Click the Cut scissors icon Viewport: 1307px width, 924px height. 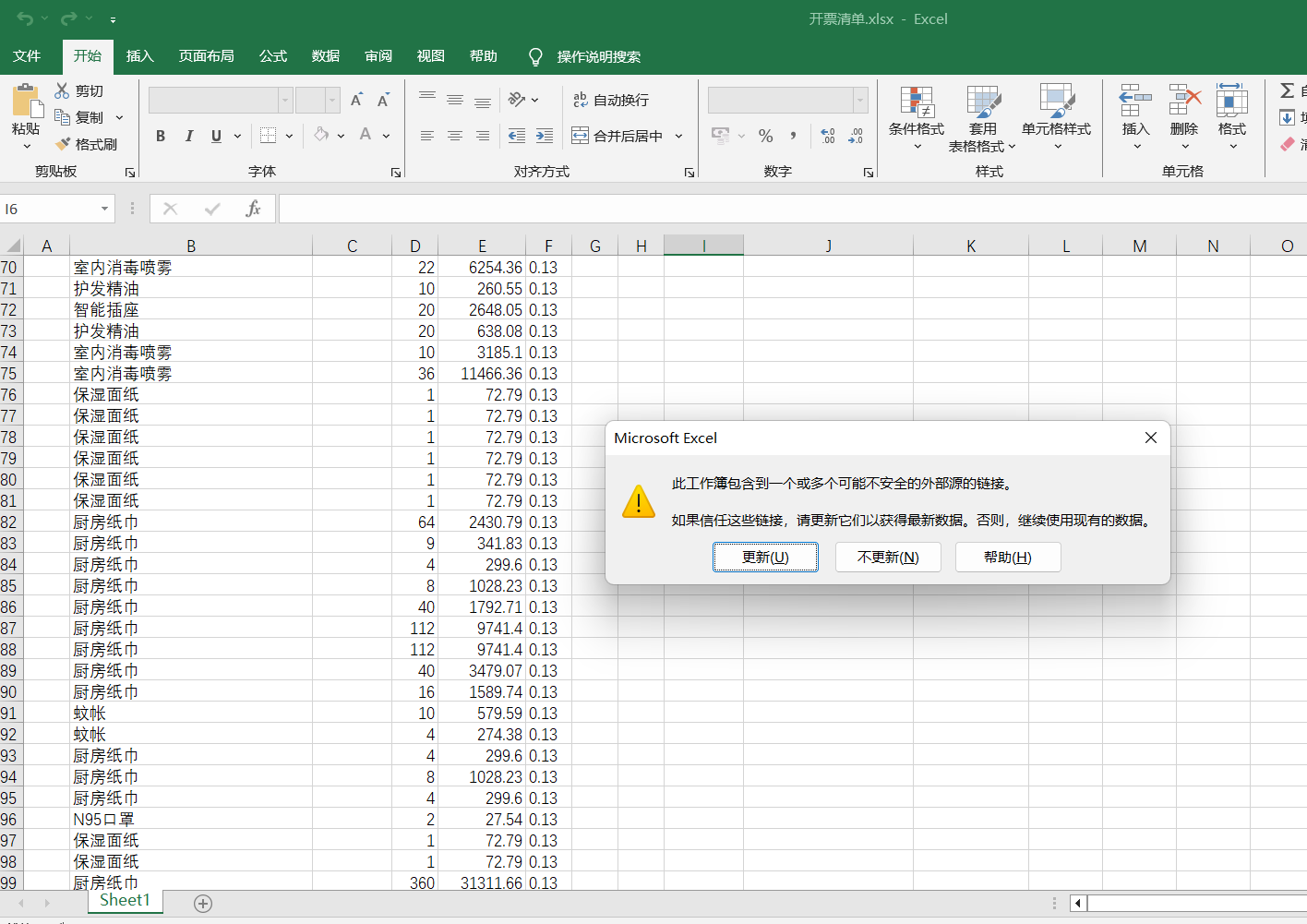click(x=62, y=90)
